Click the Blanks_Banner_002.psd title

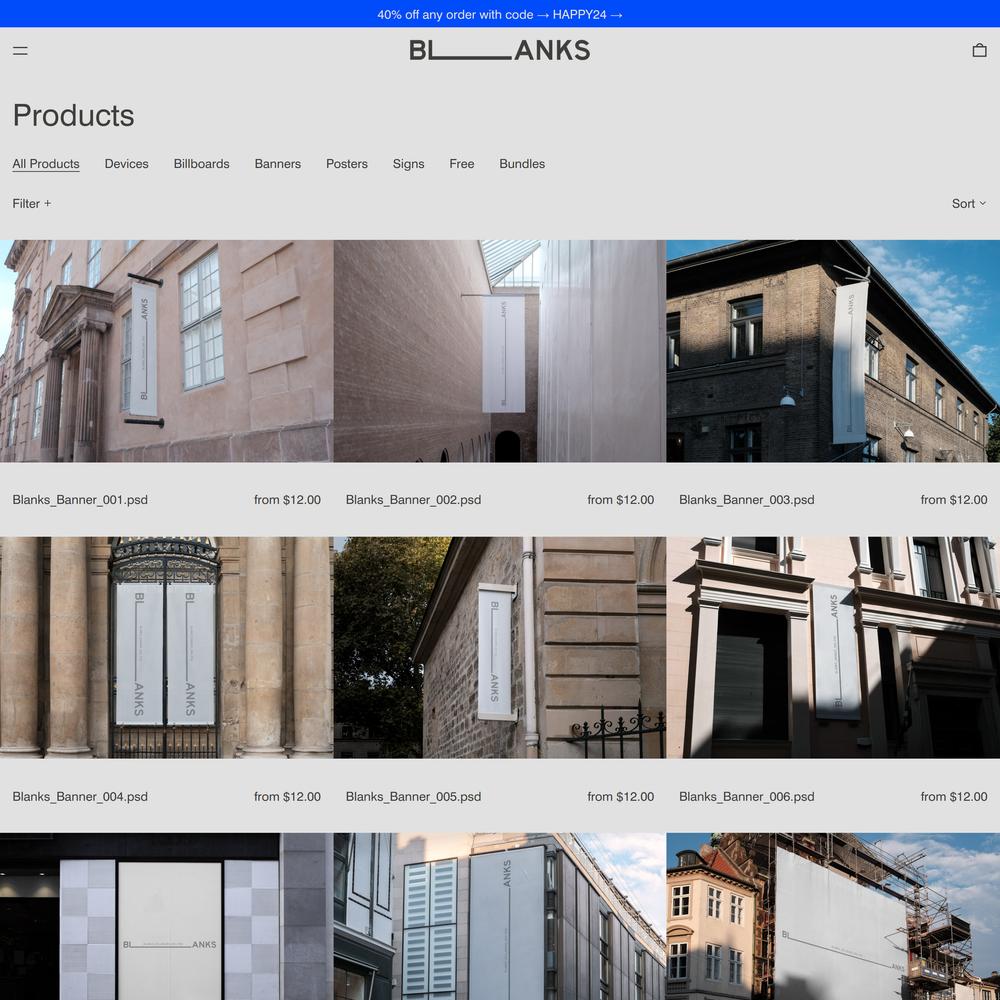413,500
